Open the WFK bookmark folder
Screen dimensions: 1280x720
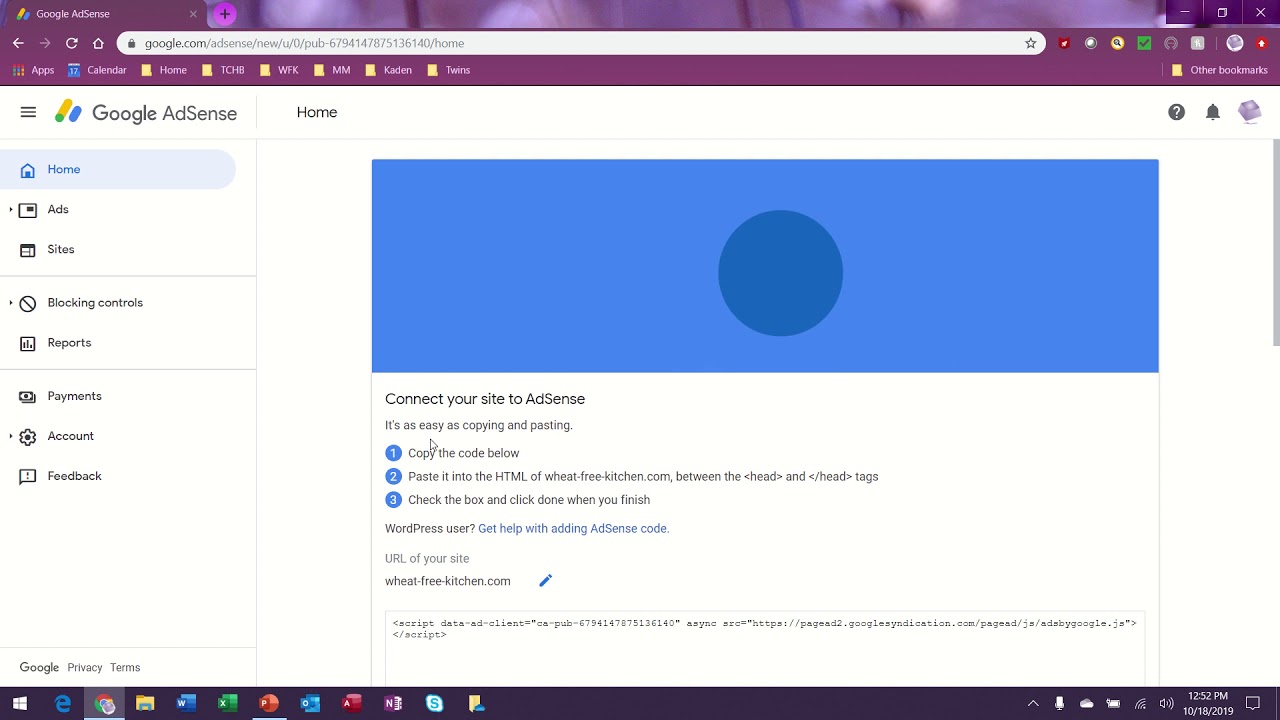[279, 70]
